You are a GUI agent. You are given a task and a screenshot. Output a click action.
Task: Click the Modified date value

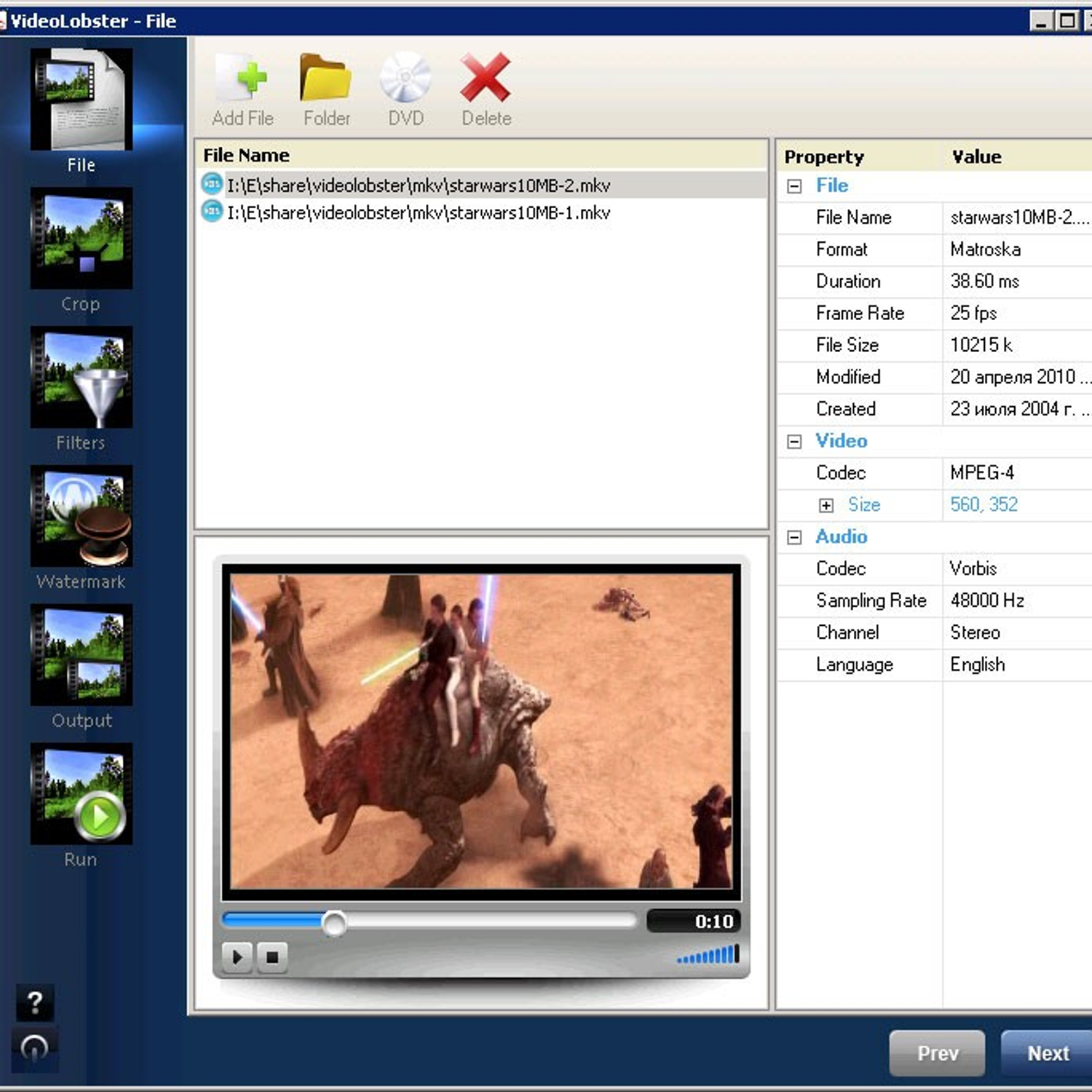click(x=1020, y=377)
